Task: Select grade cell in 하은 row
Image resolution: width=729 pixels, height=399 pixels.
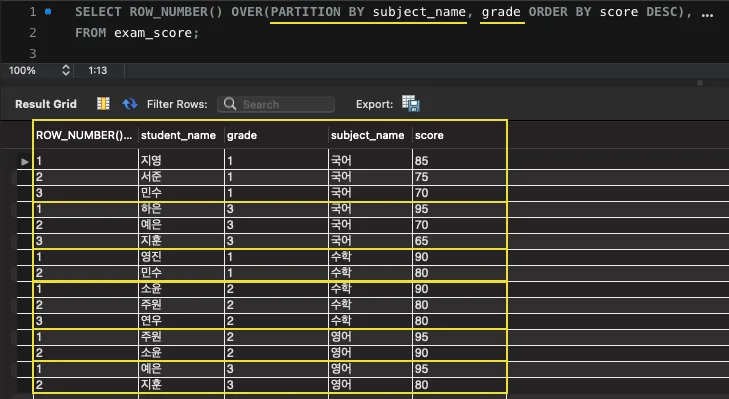Action: pyautogui.click(x=276, y=209)
